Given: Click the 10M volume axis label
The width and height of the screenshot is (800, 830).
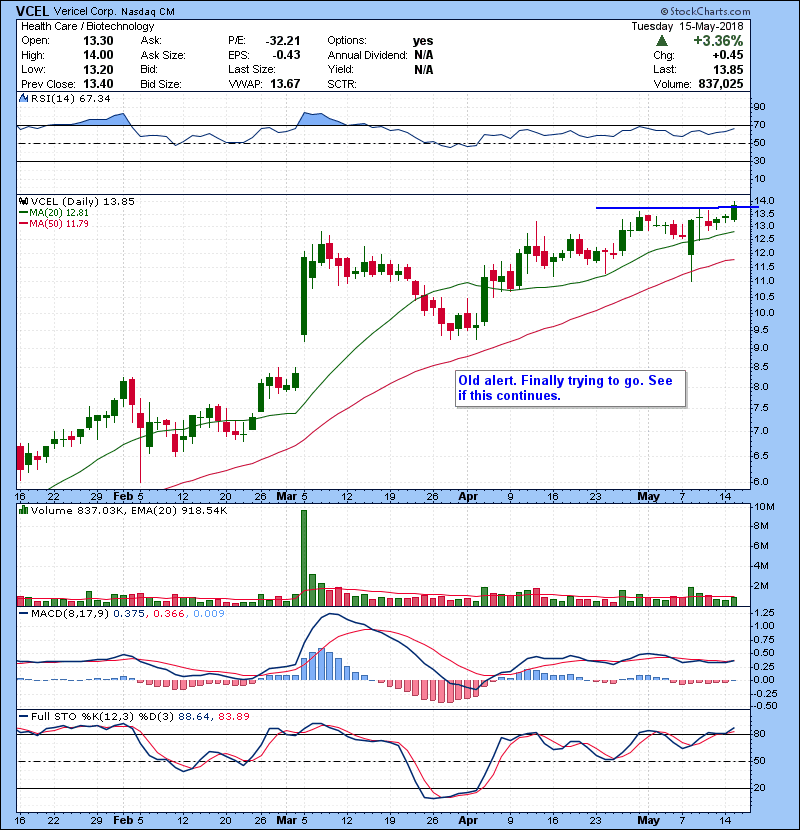Looking at the screenshot, I should point(765,507).
